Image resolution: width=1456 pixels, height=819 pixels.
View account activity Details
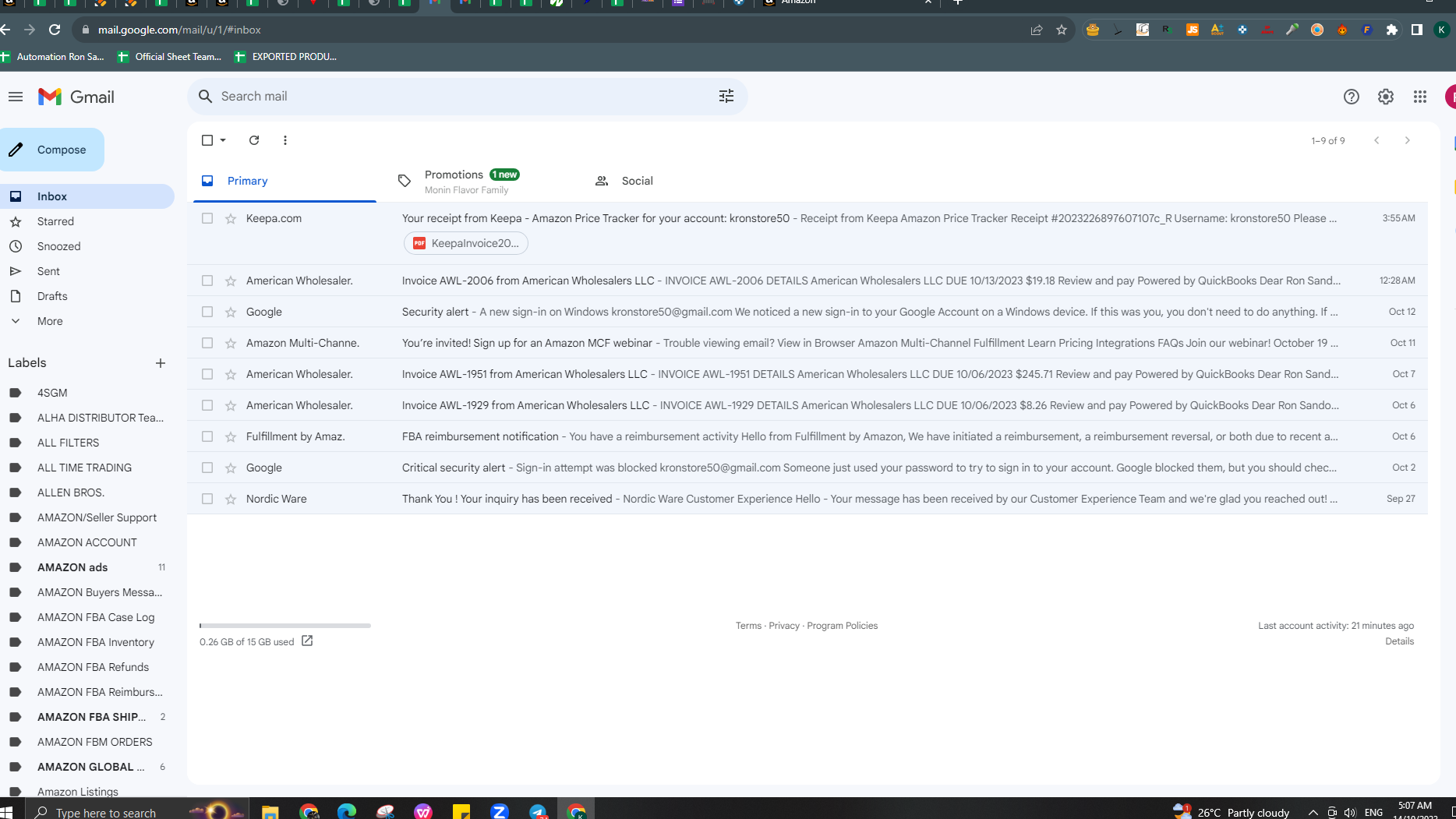pyautogui.click(x=1399, y=641)
